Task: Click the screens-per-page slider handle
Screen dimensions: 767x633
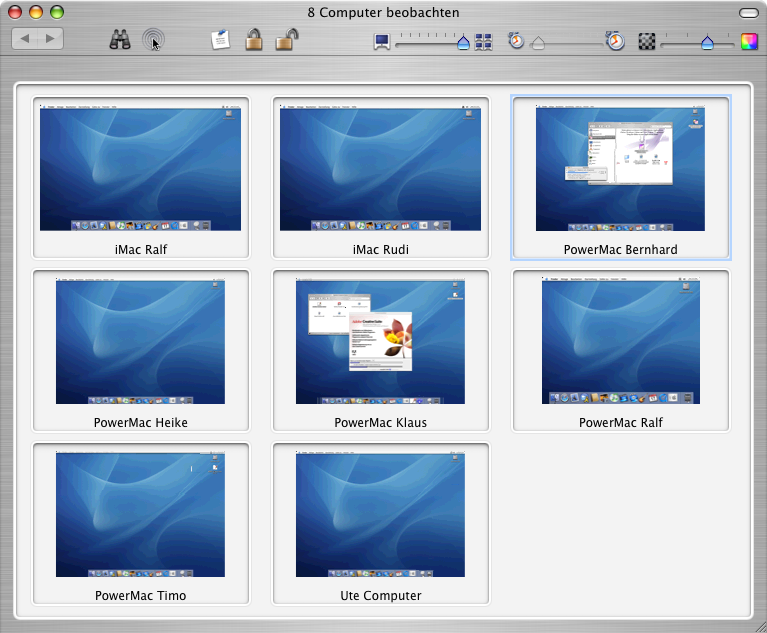Action: (x=462, y=43)
